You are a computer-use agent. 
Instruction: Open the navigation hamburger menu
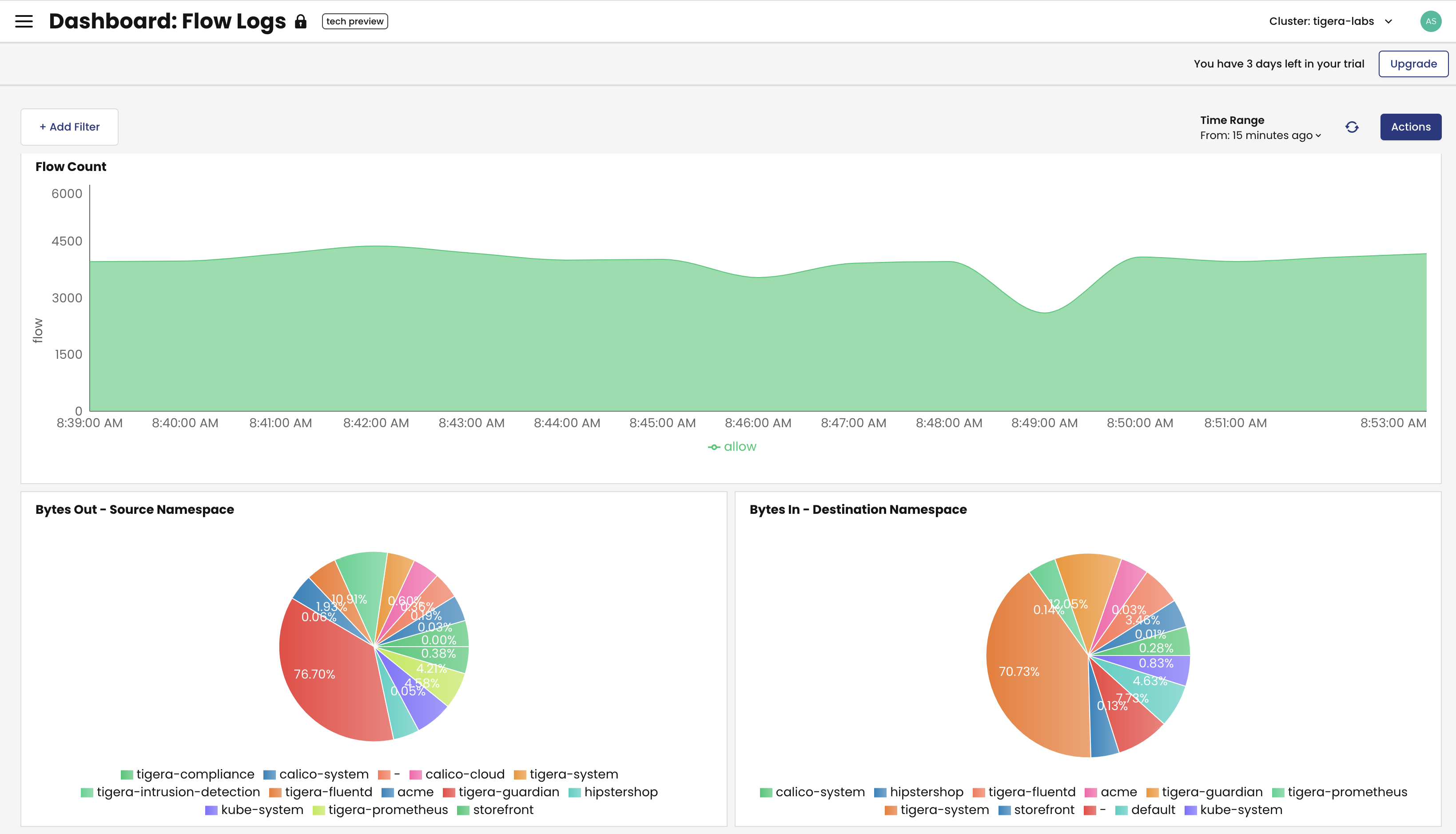click(24, 21)
